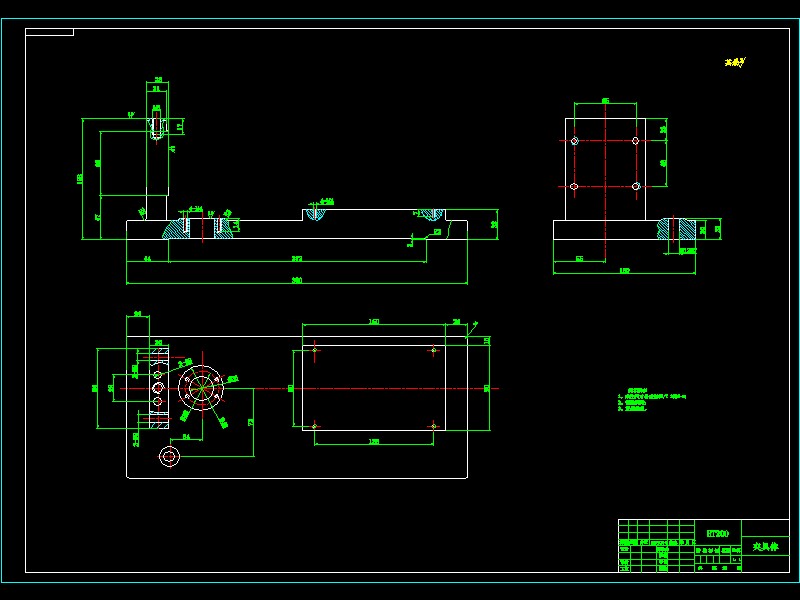Click the 夹具体 part name in the title block
800x600 pixels.
coord(765,546)
